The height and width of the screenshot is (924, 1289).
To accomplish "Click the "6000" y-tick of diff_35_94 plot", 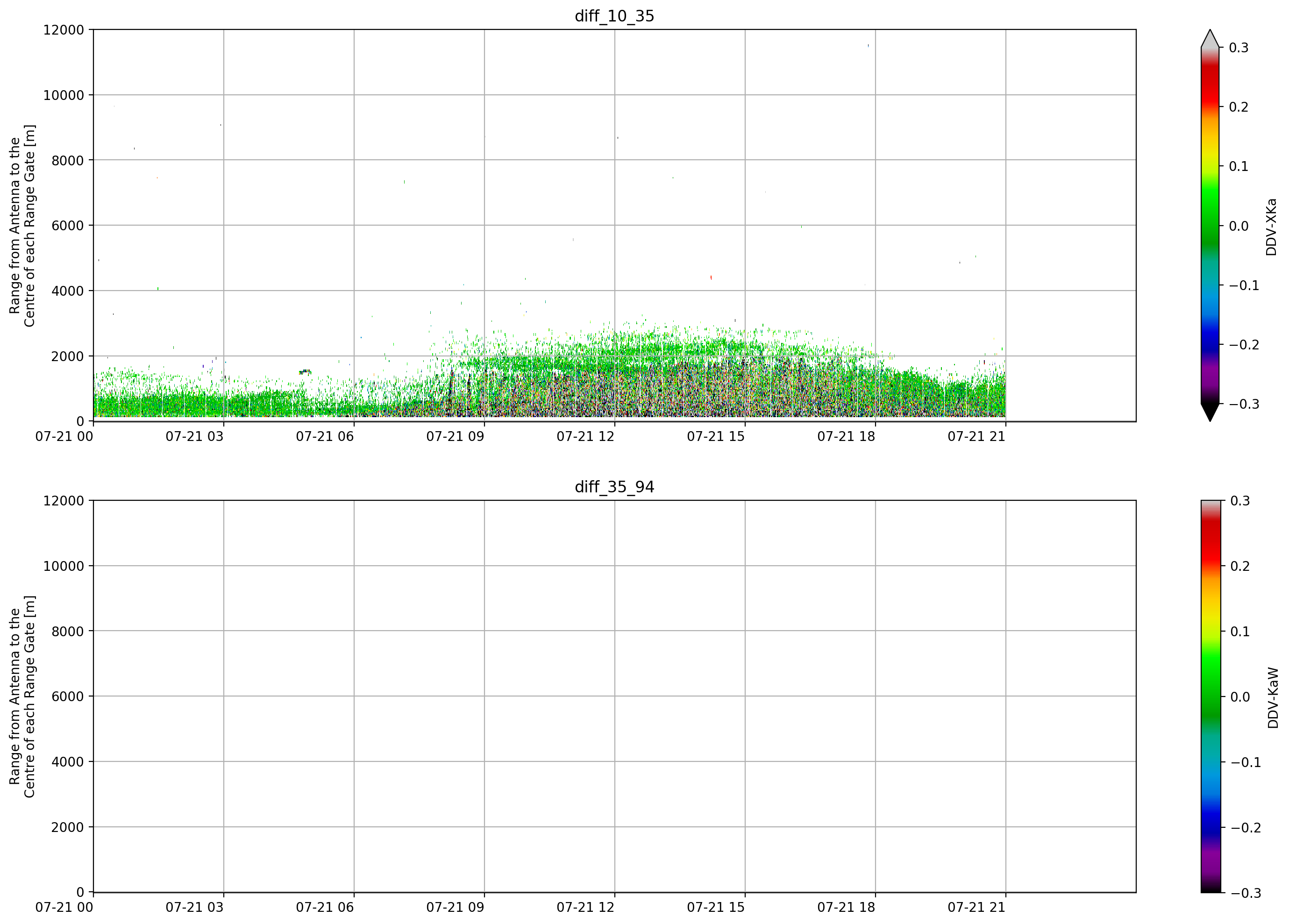I will 68,697.
